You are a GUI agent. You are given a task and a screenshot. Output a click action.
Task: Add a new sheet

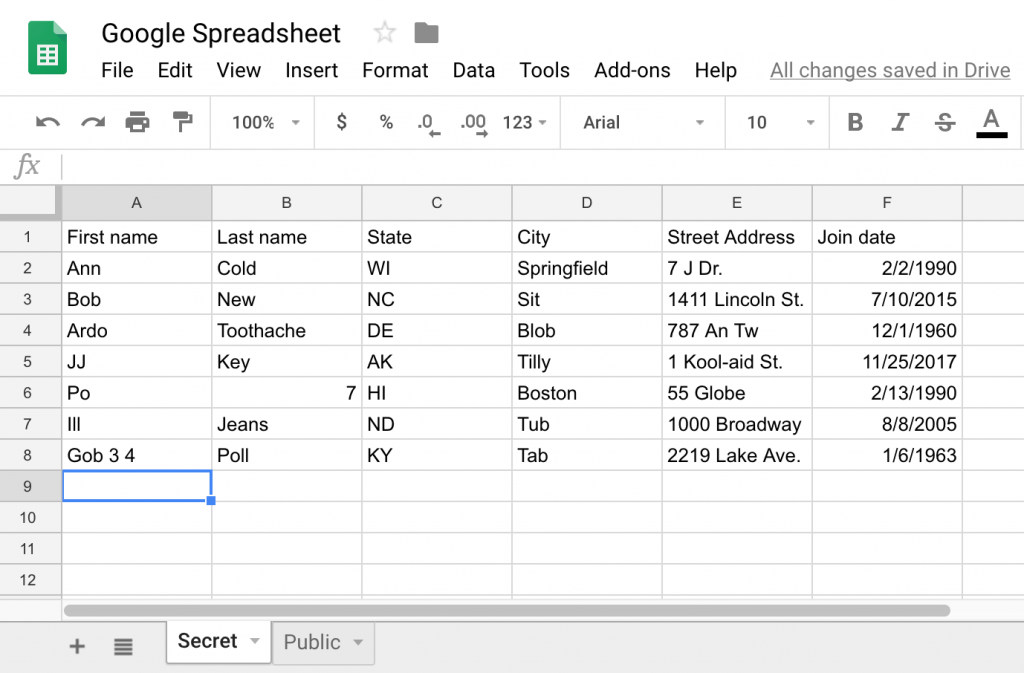click(x=77, y=645)
